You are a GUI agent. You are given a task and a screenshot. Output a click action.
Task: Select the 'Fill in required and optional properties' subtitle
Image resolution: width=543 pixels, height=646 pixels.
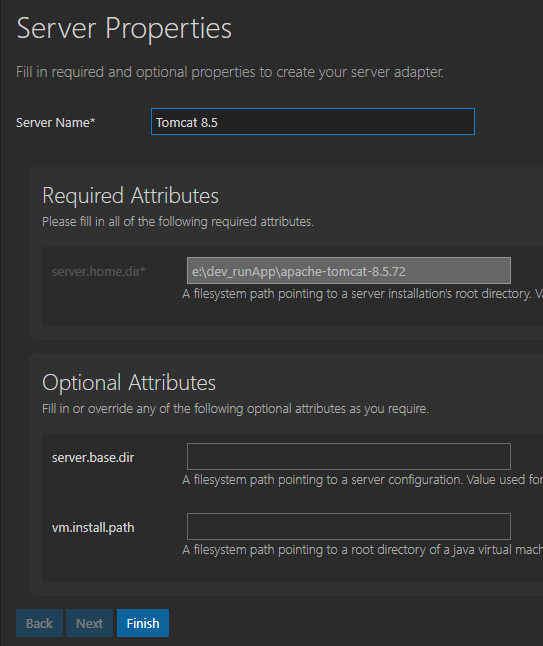(230, 72)
